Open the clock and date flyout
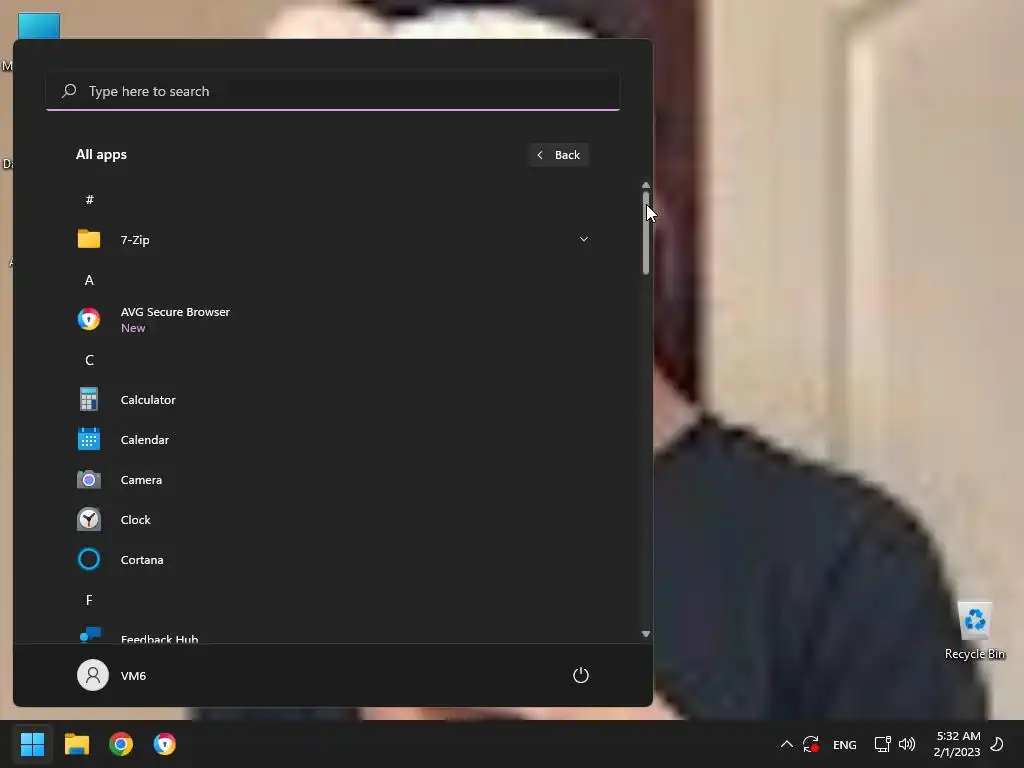Image resolution: width=1024 pixels, height=768 pixels. (x=957, y=744)
